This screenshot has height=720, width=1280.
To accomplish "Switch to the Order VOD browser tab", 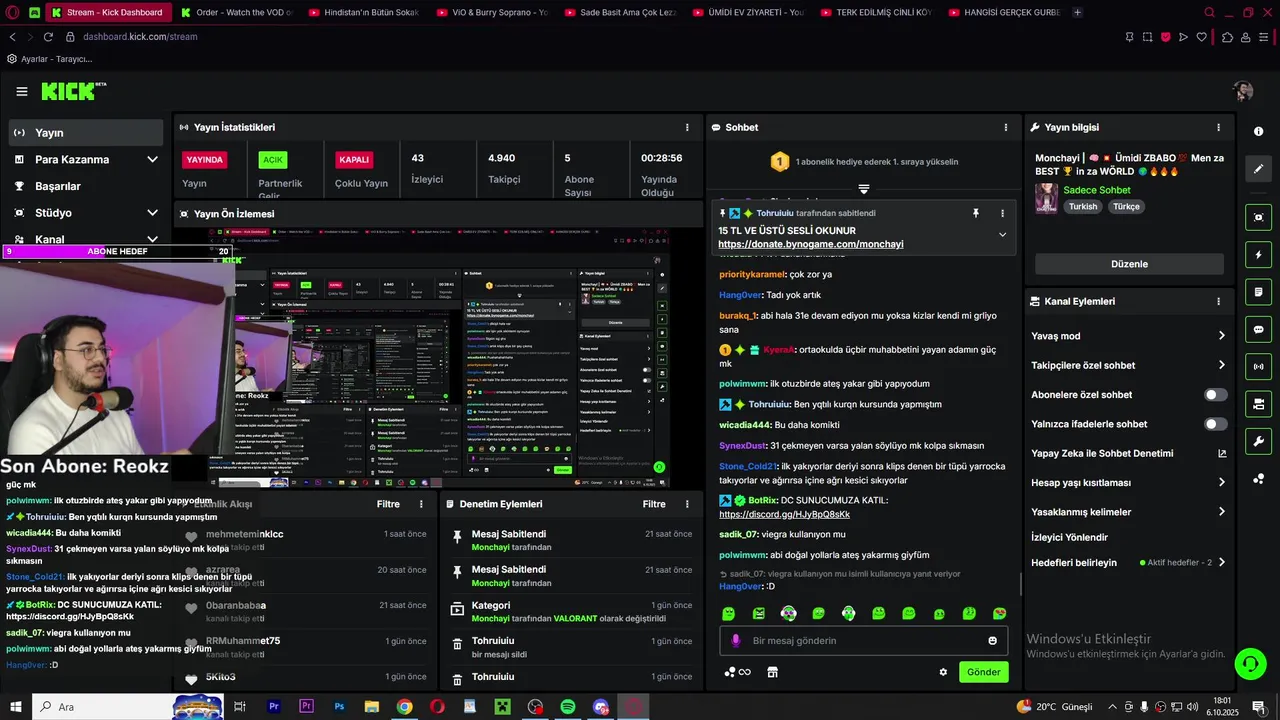I will coord(236,12).
